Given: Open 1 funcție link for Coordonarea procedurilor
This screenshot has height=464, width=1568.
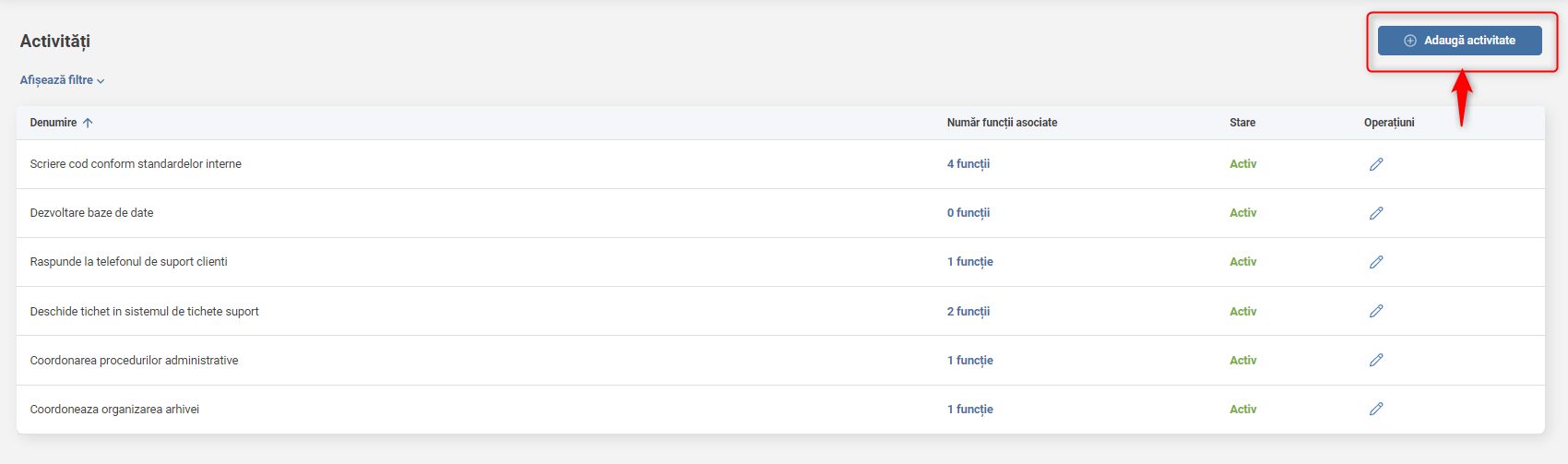Looking at the screenshot, I should pyautogui.click(x=969, y=361).
